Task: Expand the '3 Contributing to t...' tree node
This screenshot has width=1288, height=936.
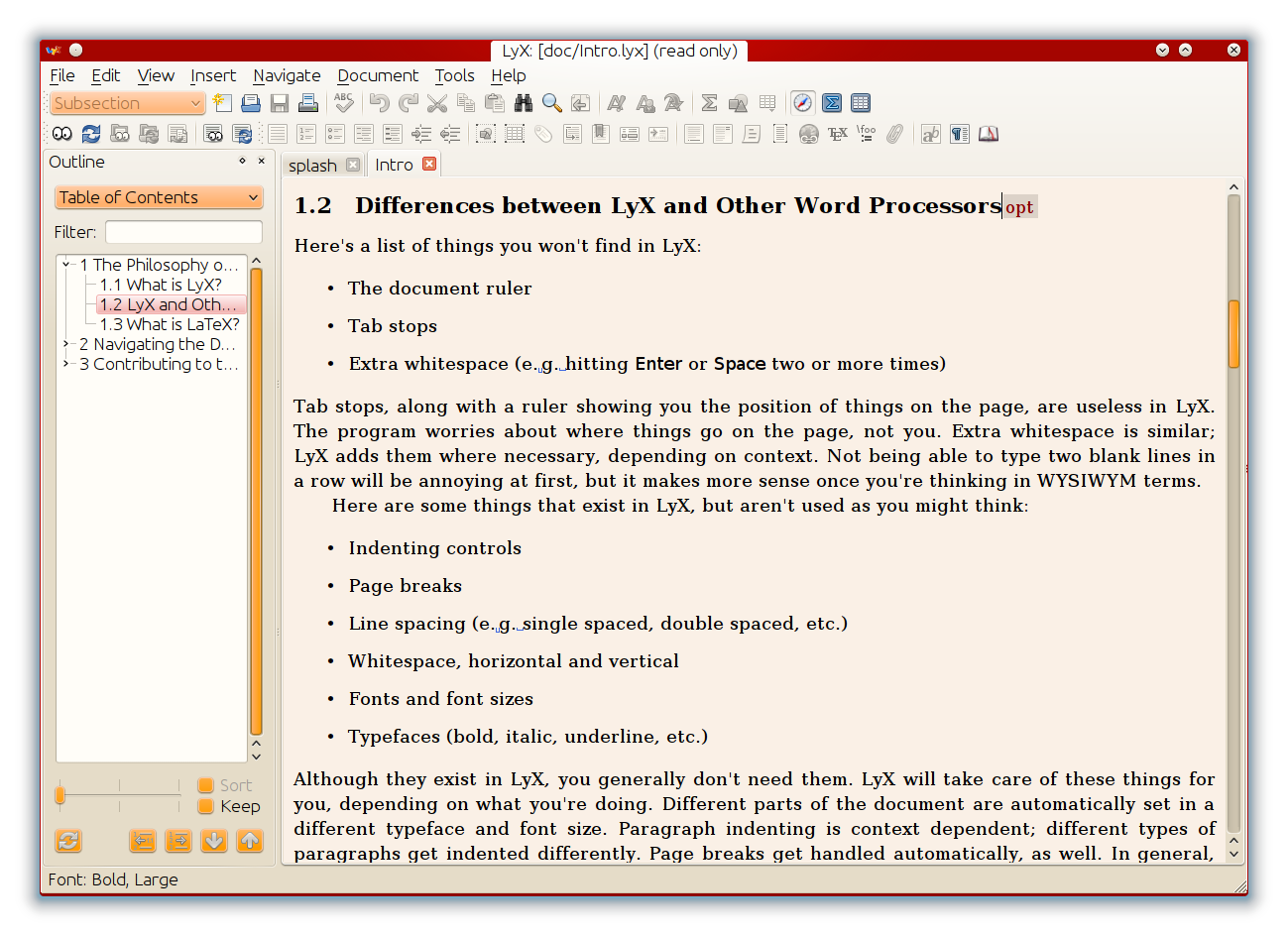Action: point(66,364)
